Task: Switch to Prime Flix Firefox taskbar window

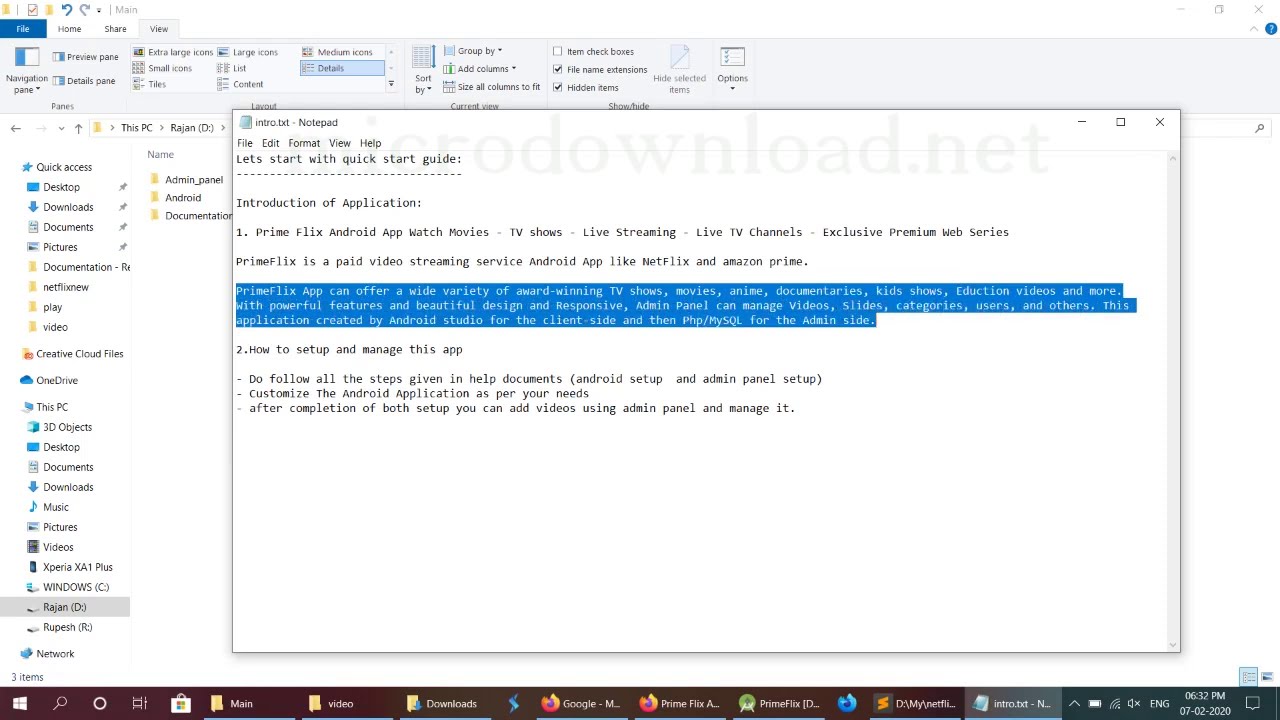Action: click(680, 704)
